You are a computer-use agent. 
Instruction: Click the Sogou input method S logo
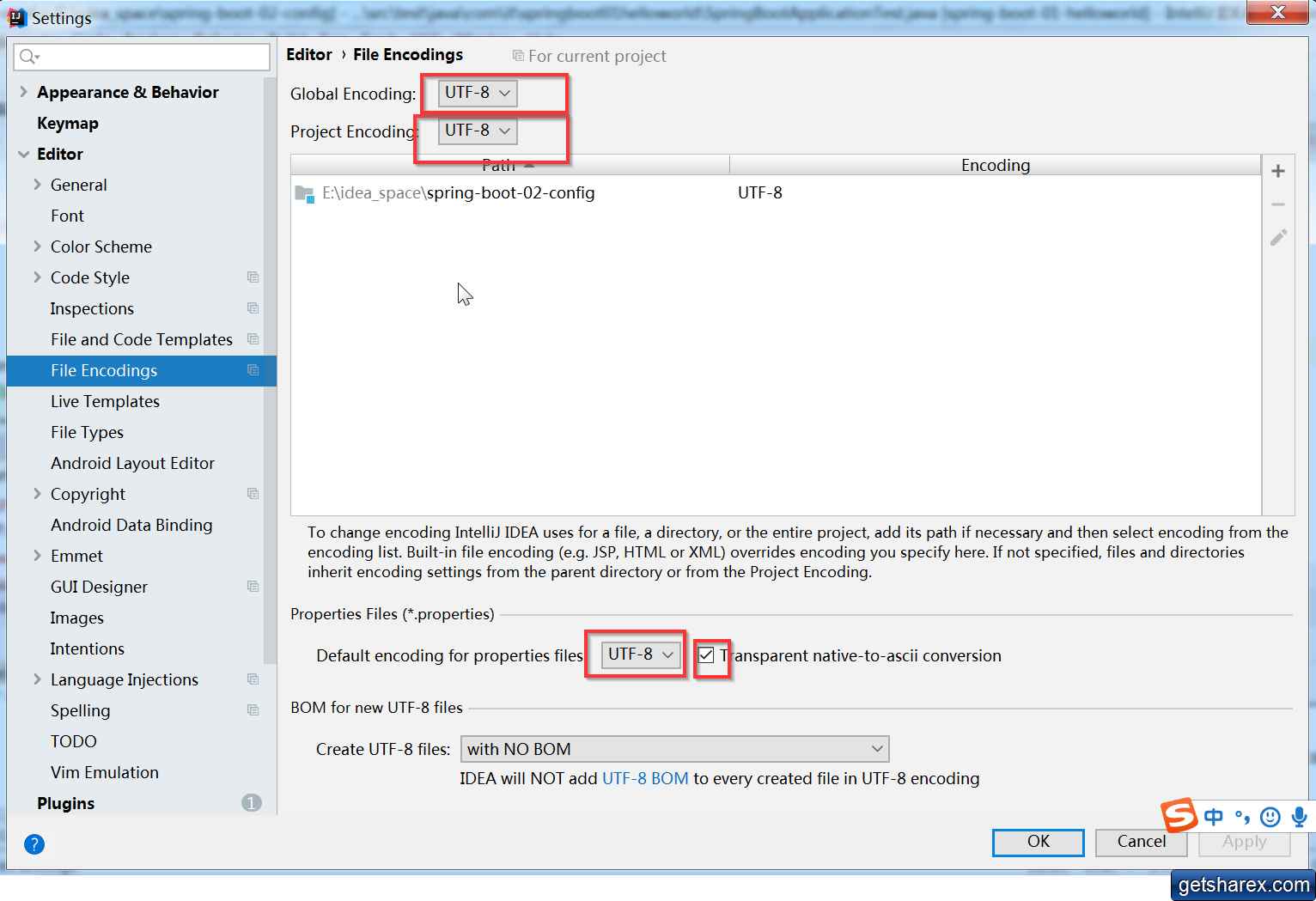(x=1179, y=815)
